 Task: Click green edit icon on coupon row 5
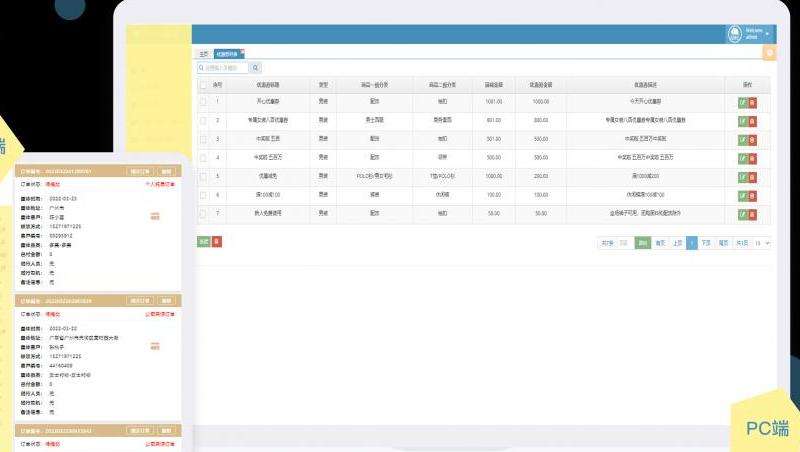click(743, 177)
